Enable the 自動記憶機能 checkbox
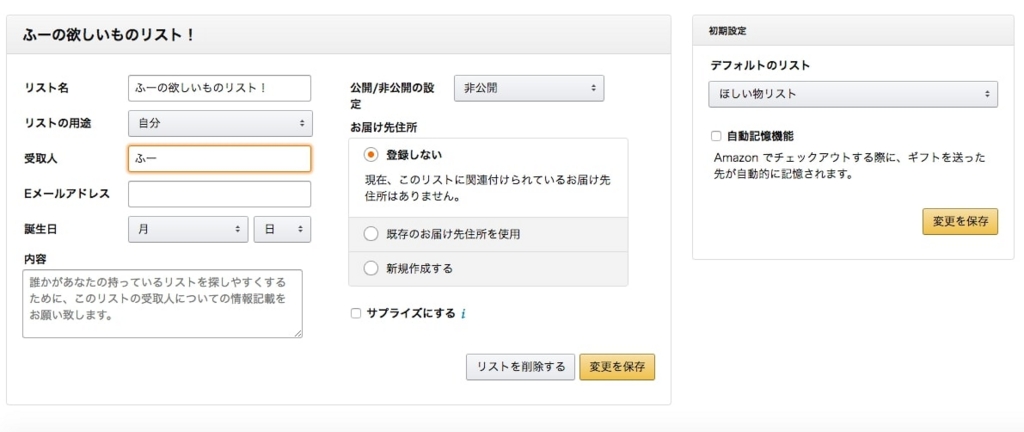 click(716, 136)
